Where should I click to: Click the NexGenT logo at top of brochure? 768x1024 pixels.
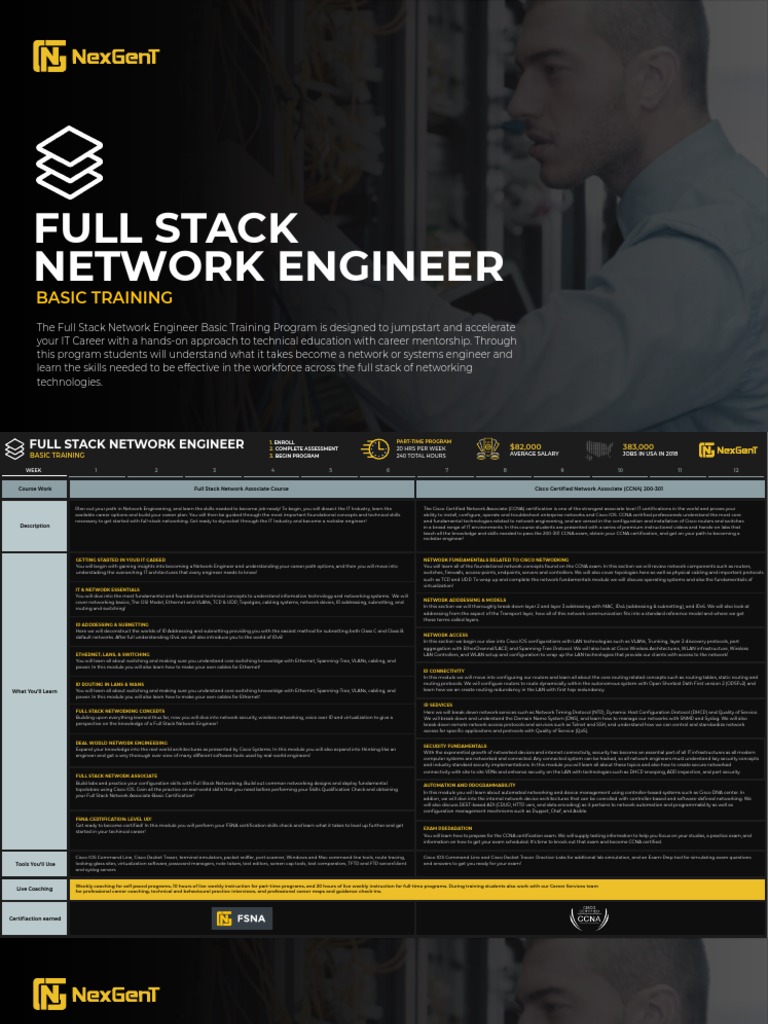pos(96,56)
